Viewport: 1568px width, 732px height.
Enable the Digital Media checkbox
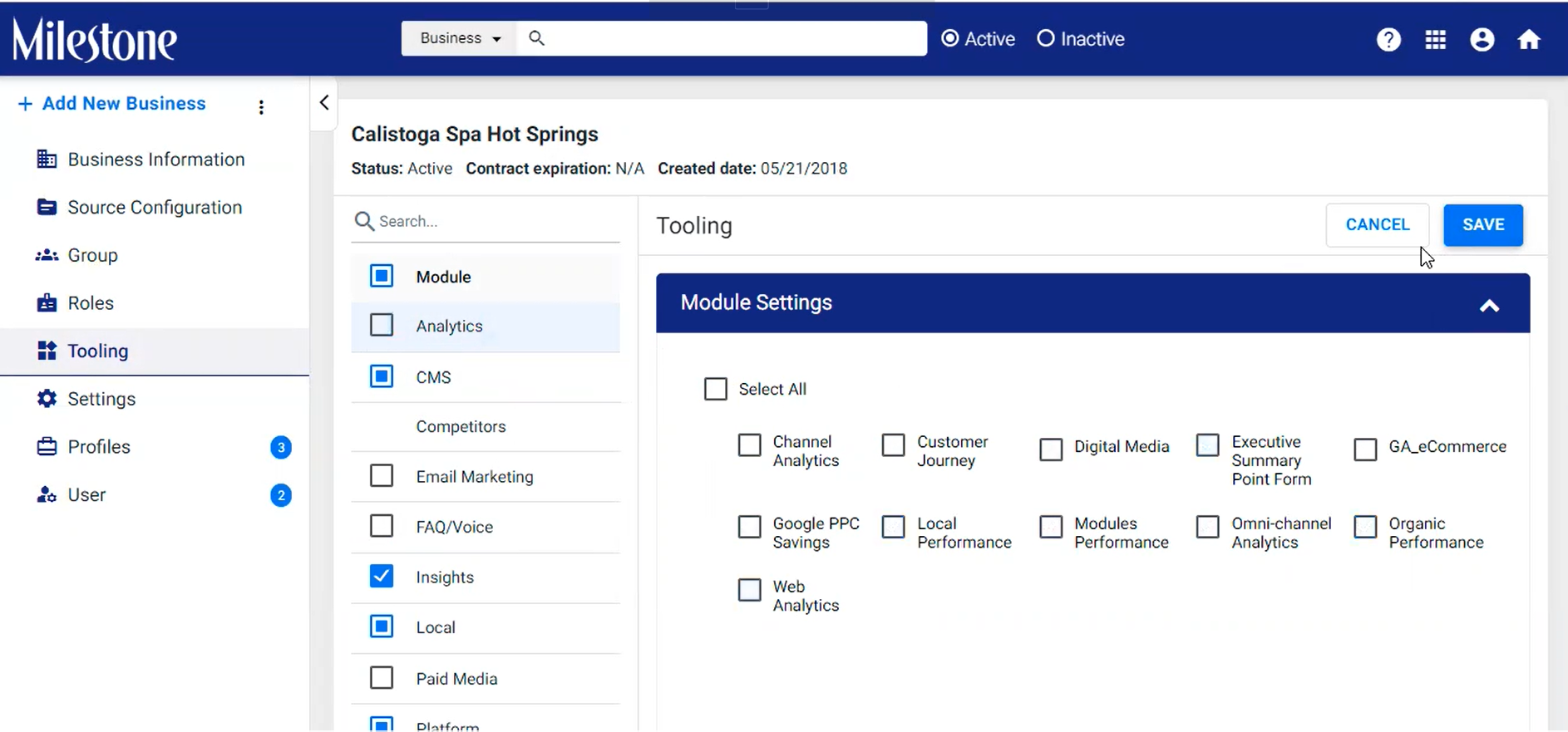click(1052, 450)
